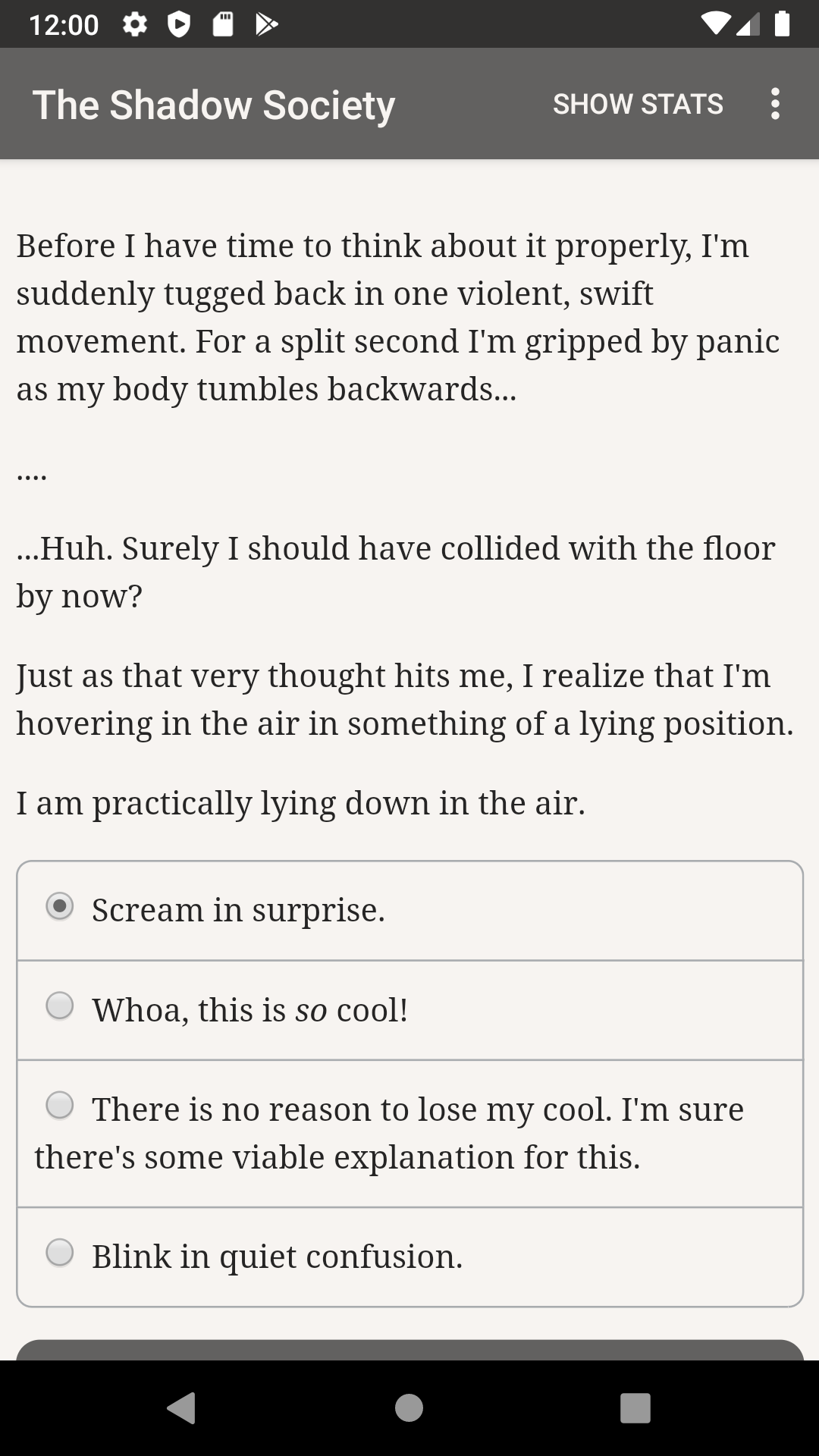Tap the partially visible Next button
Viewport: 819px width, 1456px height.
(x=409, y=1350)
